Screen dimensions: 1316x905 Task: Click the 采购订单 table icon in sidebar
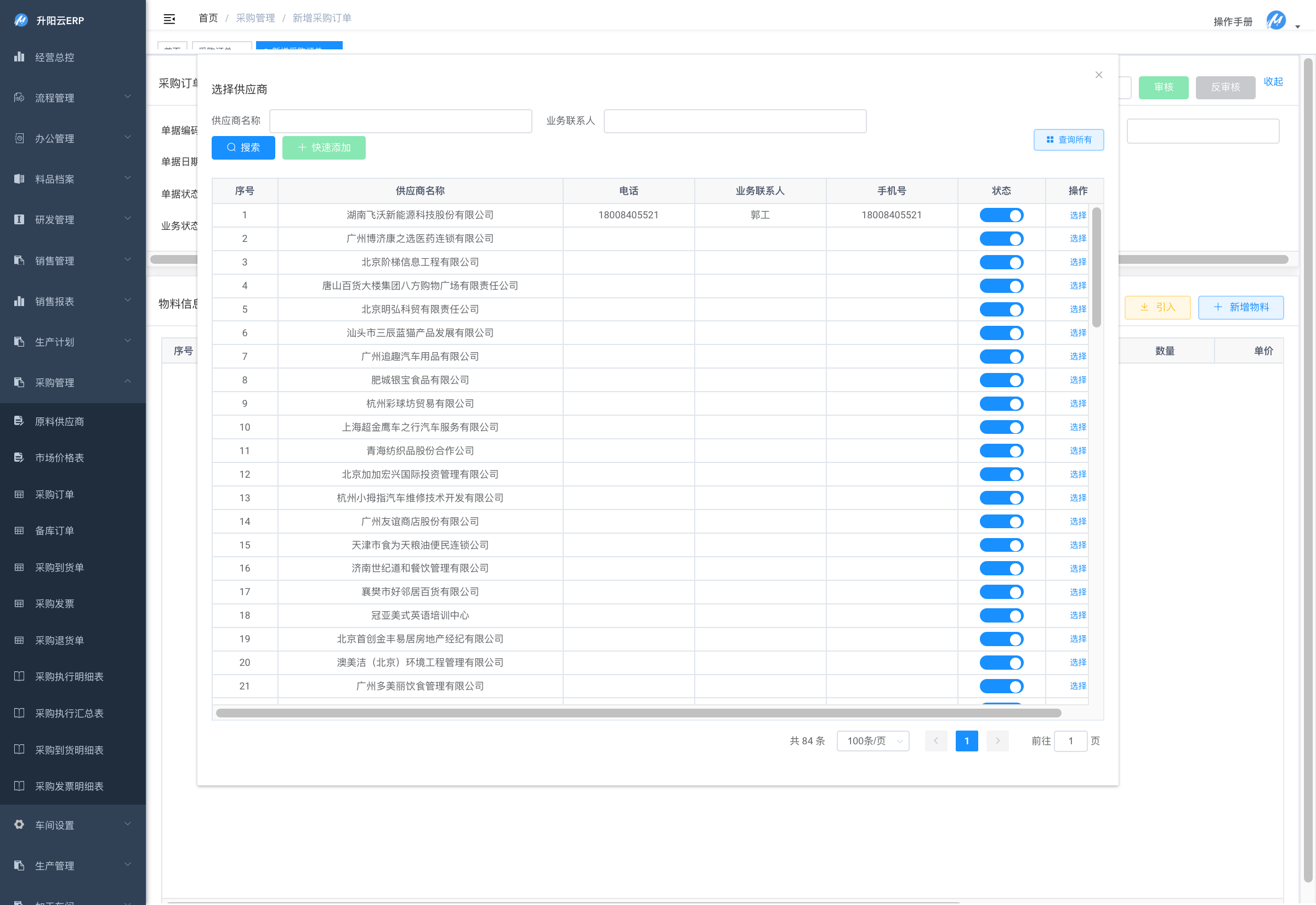(19, 495)
